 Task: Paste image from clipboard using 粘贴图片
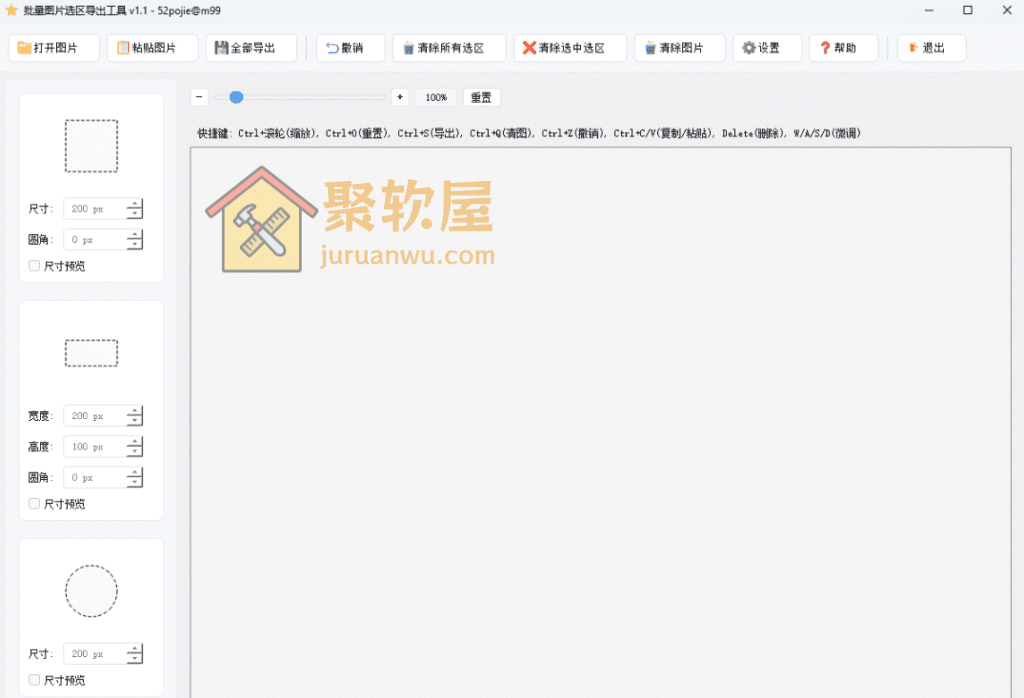(x=151, y=47)
